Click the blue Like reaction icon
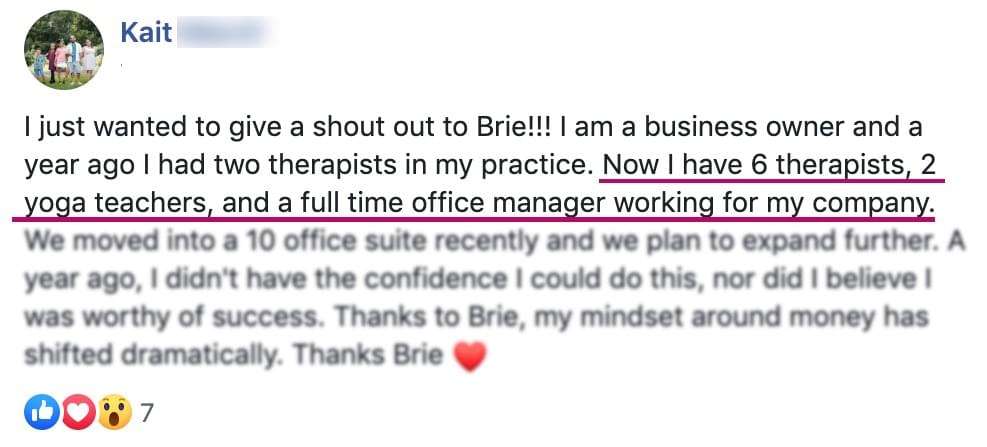 [x=41, y=412]
